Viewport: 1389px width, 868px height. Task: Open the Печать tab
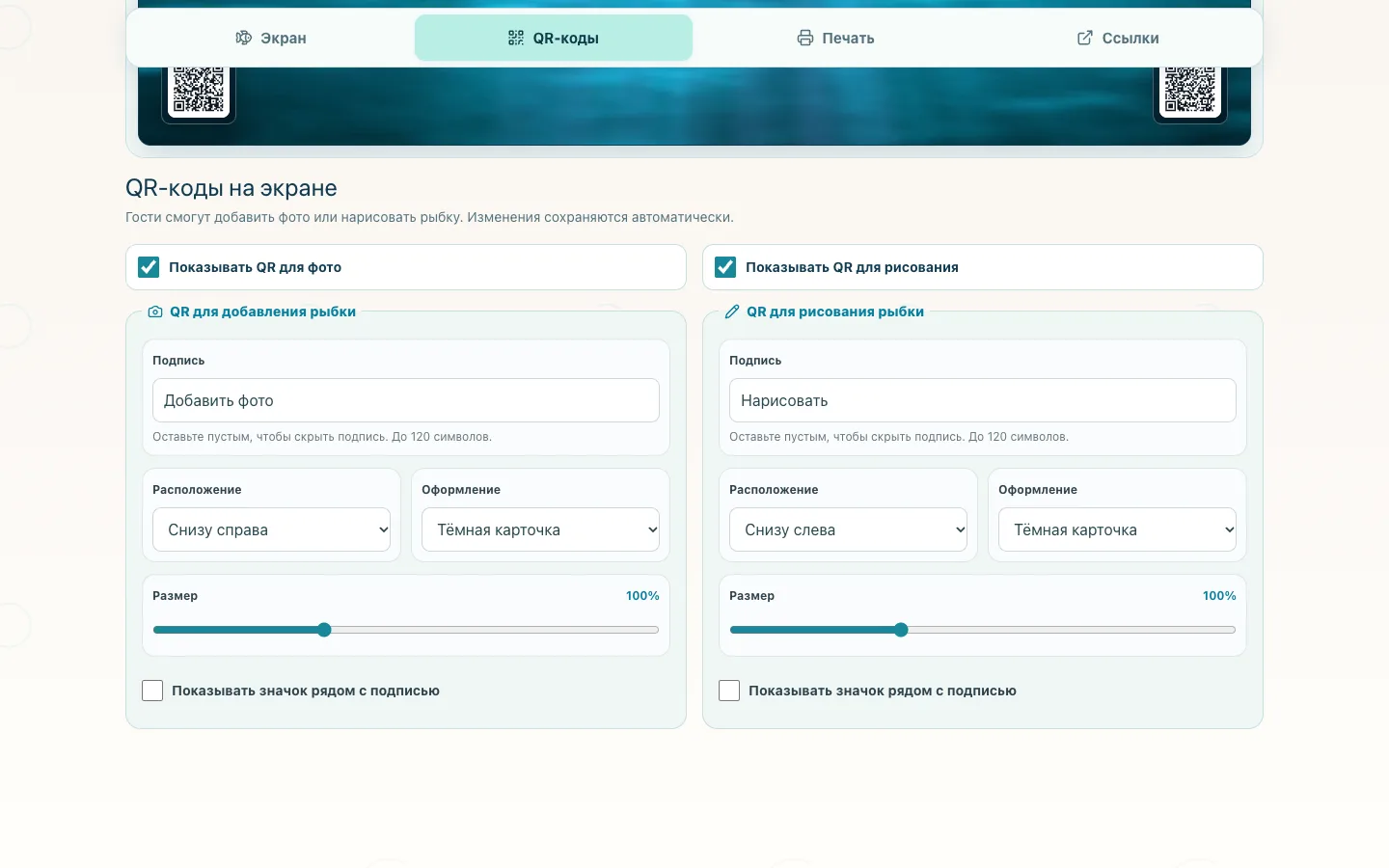(x=835, y=38)
